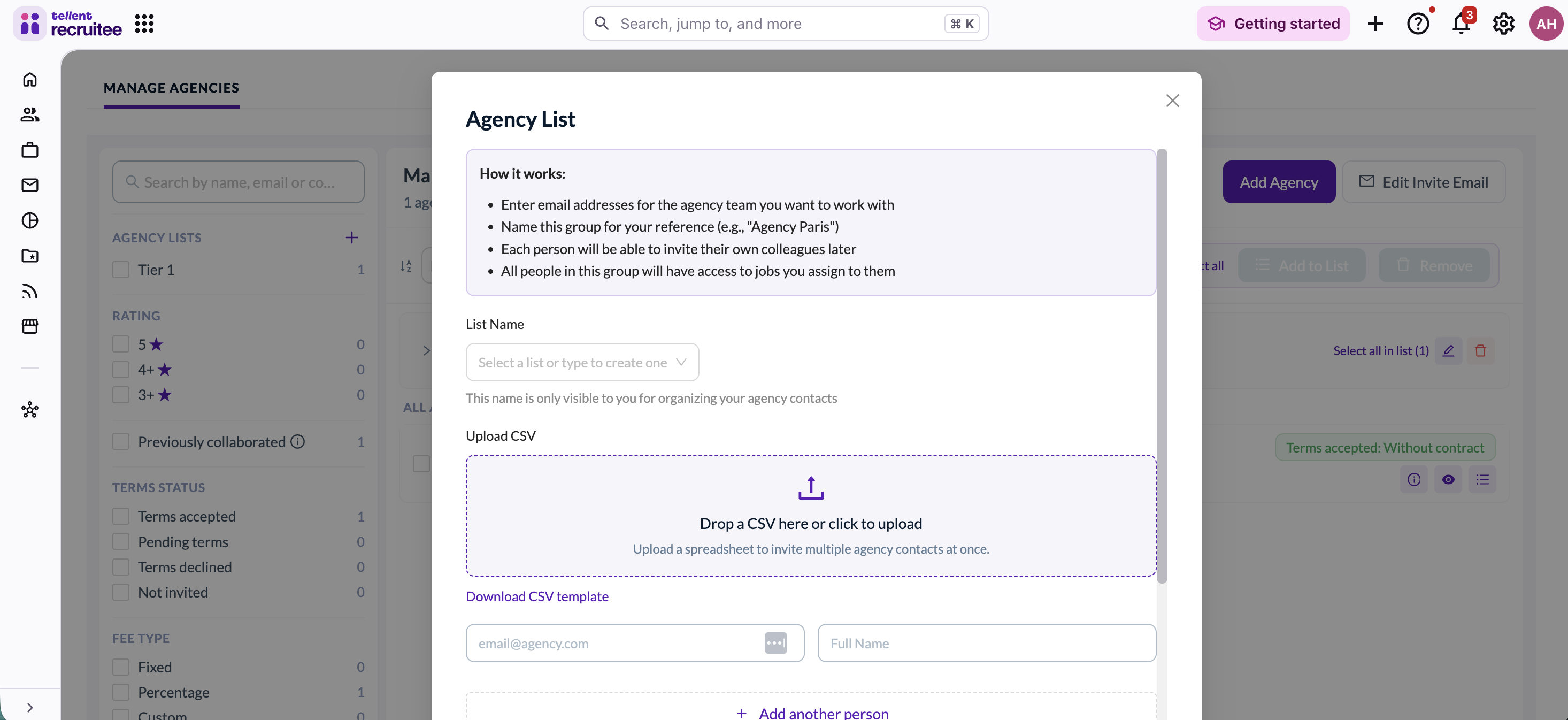
Task: Focus the agency search by name field
Action: (238, 182)
